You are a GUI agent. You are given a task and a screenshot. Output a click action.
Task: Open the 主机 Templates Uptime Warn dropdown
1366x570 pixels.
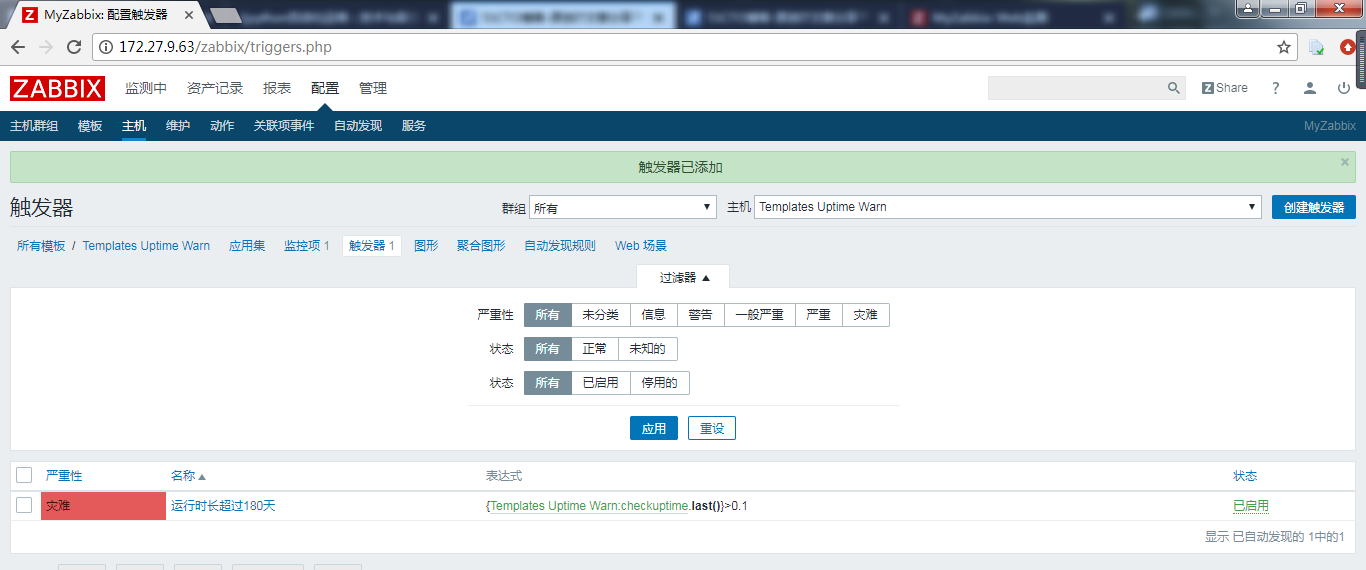tap(1008, 207)
